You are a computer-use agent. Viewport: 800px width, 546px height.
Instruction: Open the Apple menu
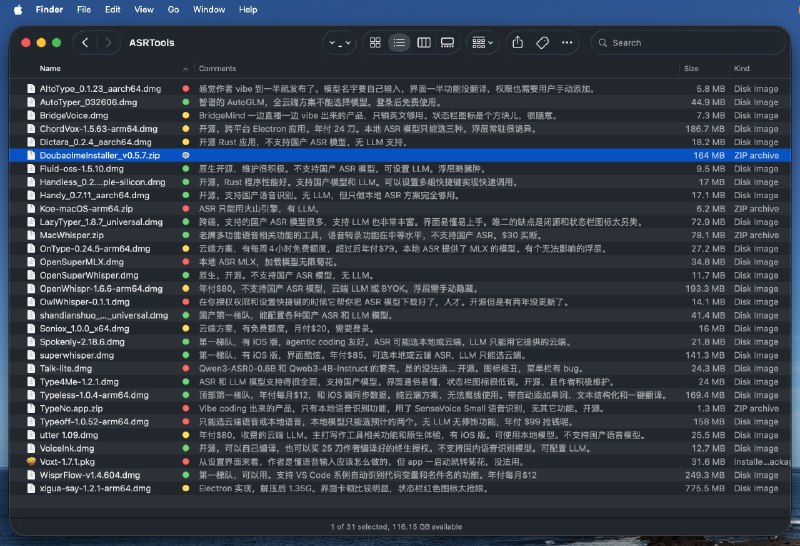click(16, 9)
